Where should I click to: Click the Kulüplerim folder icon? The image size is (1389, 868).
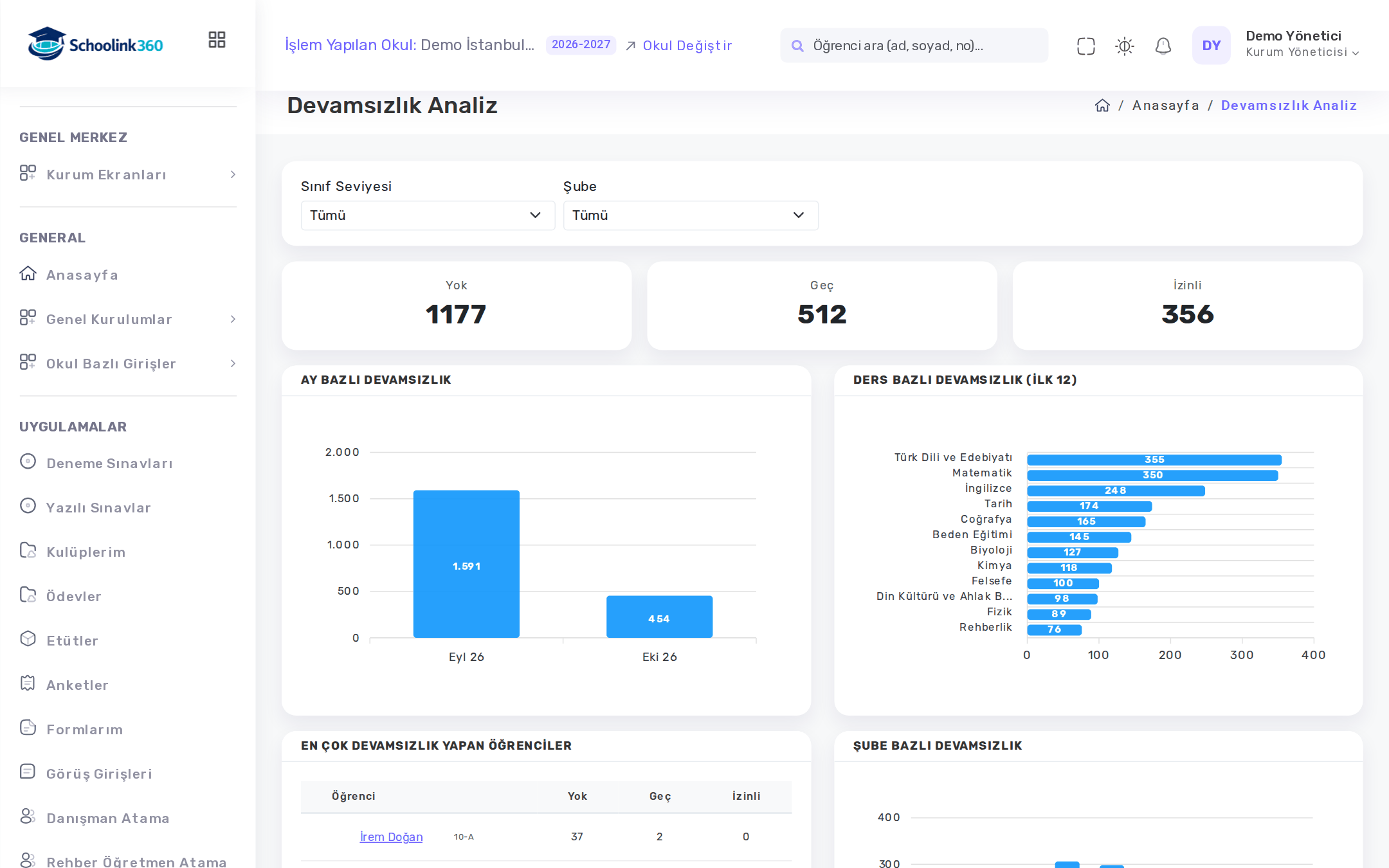click(28, 550)
